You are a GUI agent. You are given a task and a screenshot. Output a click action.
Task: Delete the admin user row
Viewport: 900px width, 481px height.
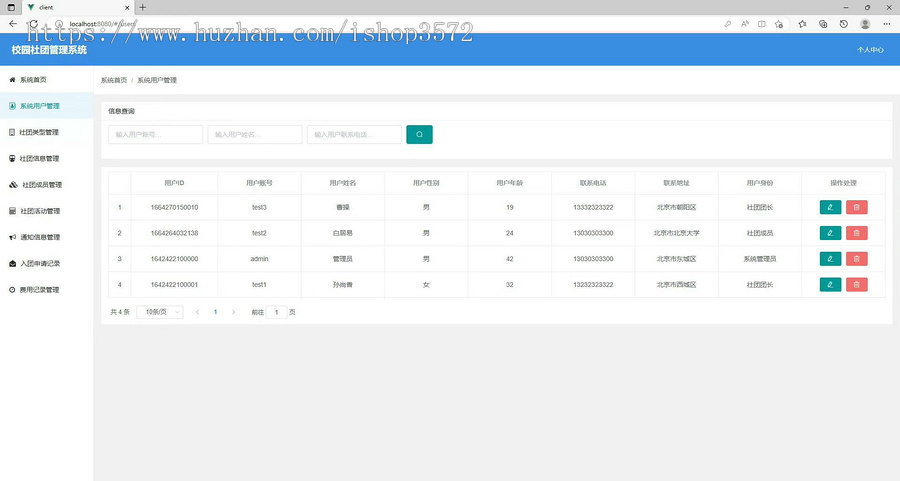click(856, 259)
